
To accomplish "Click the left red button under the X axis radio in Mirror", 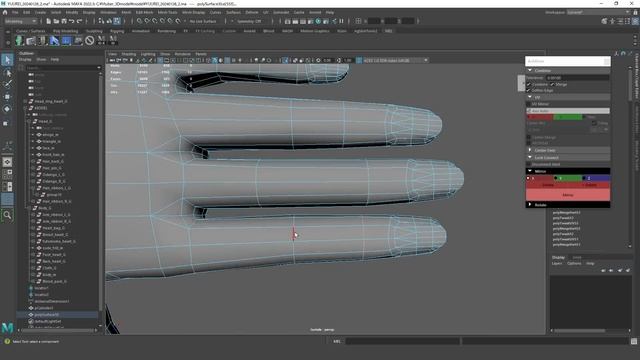I will pyautogui.click(x=547, y=185).
